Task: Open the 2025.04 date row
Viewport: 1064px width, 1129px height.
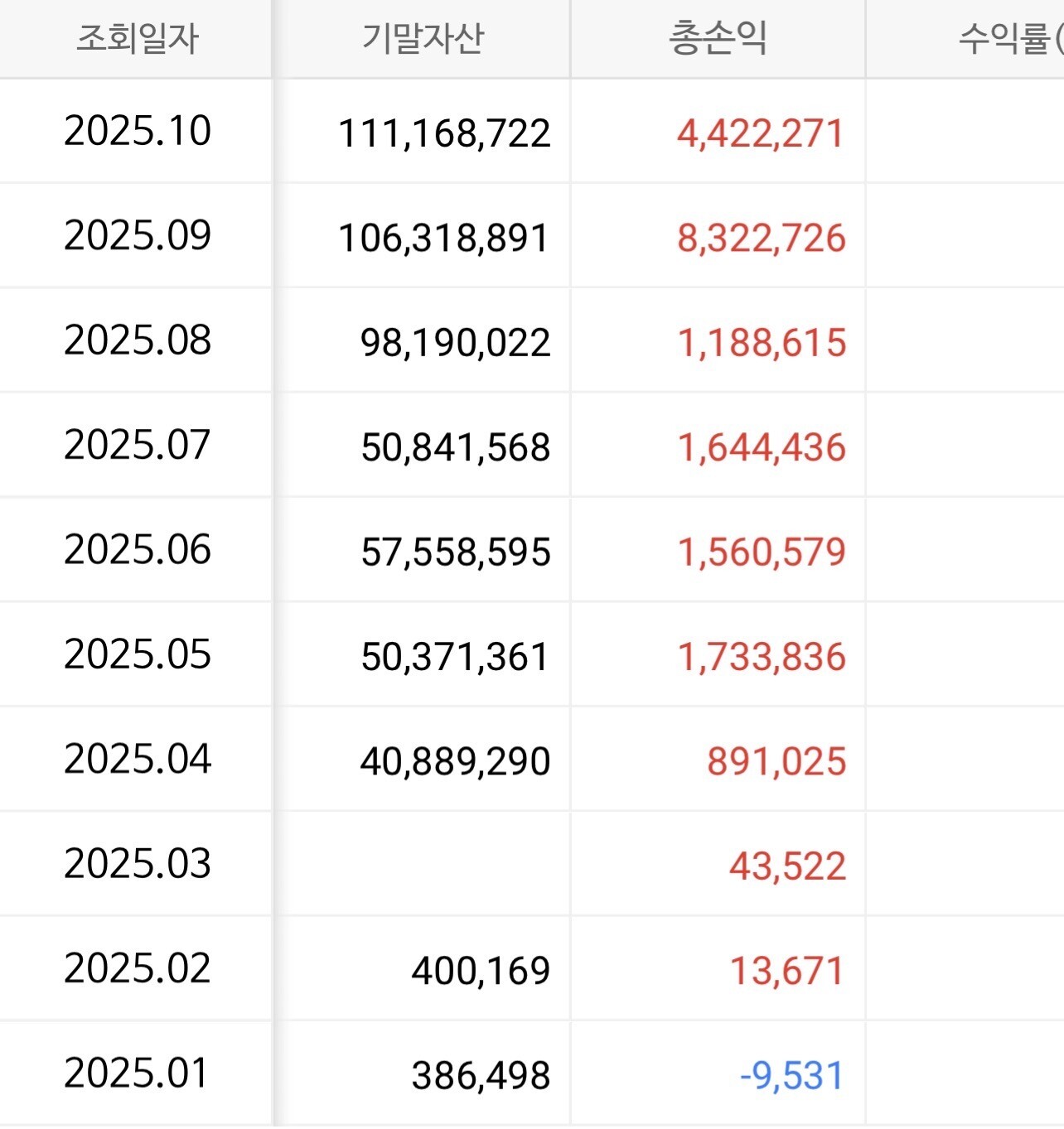Action: (x=138, y=759)
